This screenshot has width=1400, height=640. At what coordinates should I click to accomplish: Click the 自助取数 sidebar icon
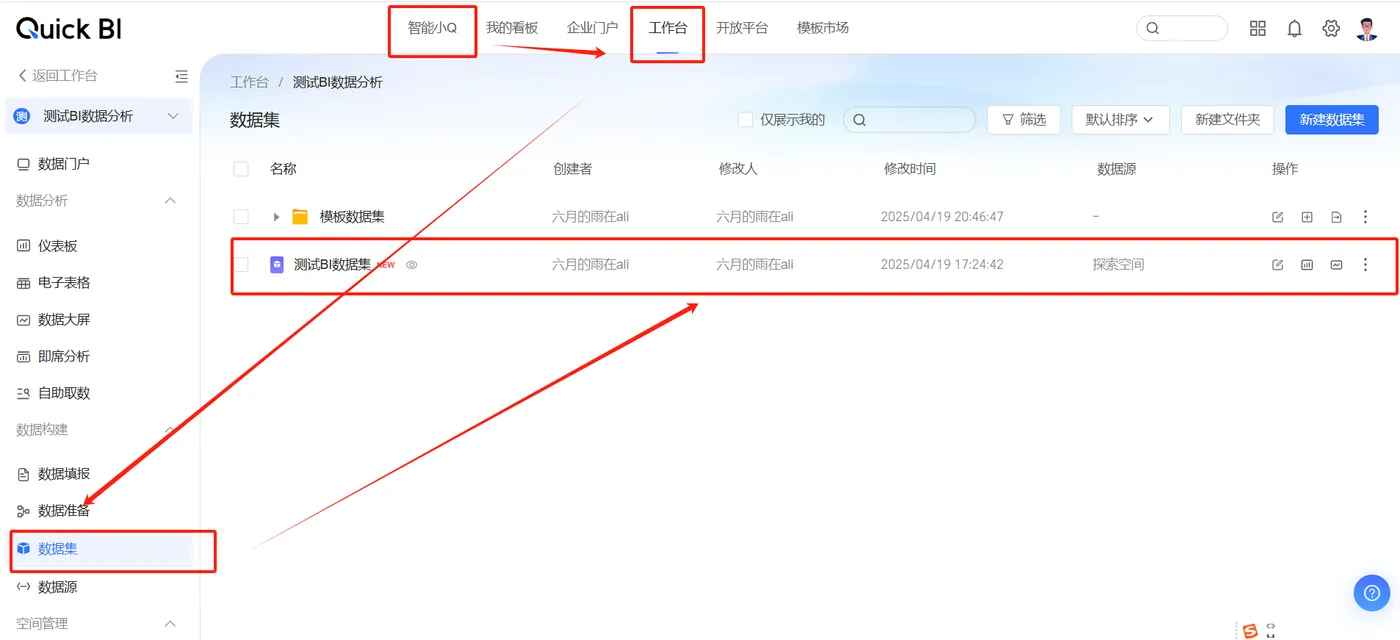coord(23,393)
